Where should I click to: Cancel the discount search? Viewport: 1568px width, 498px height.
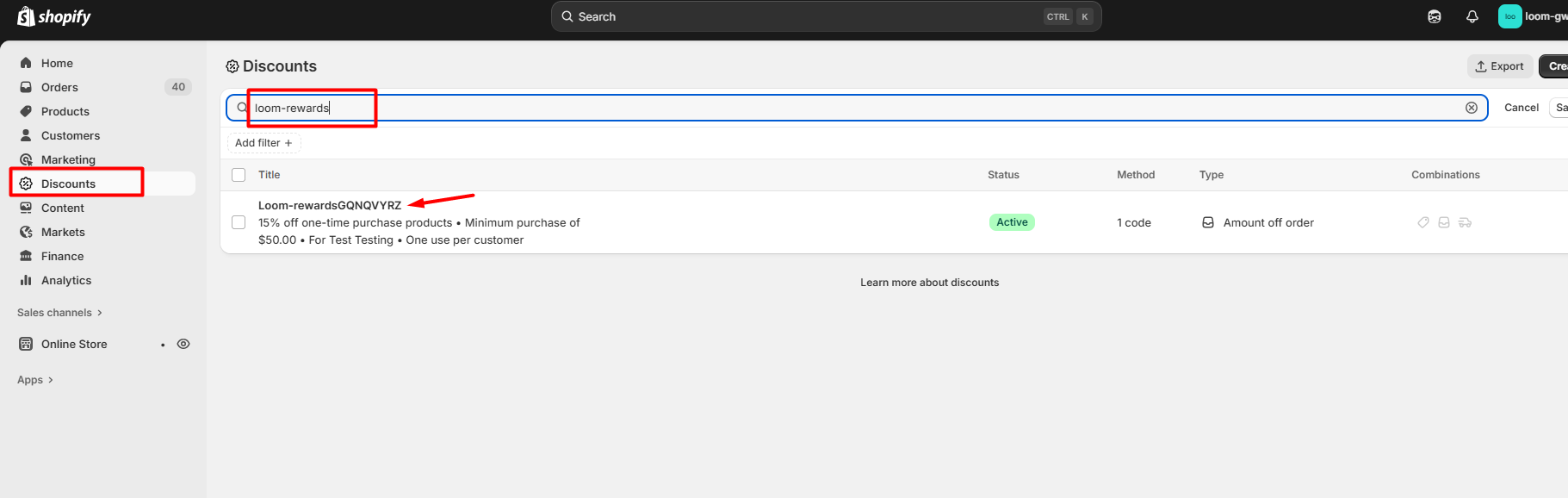click(x=1521, y=108)
